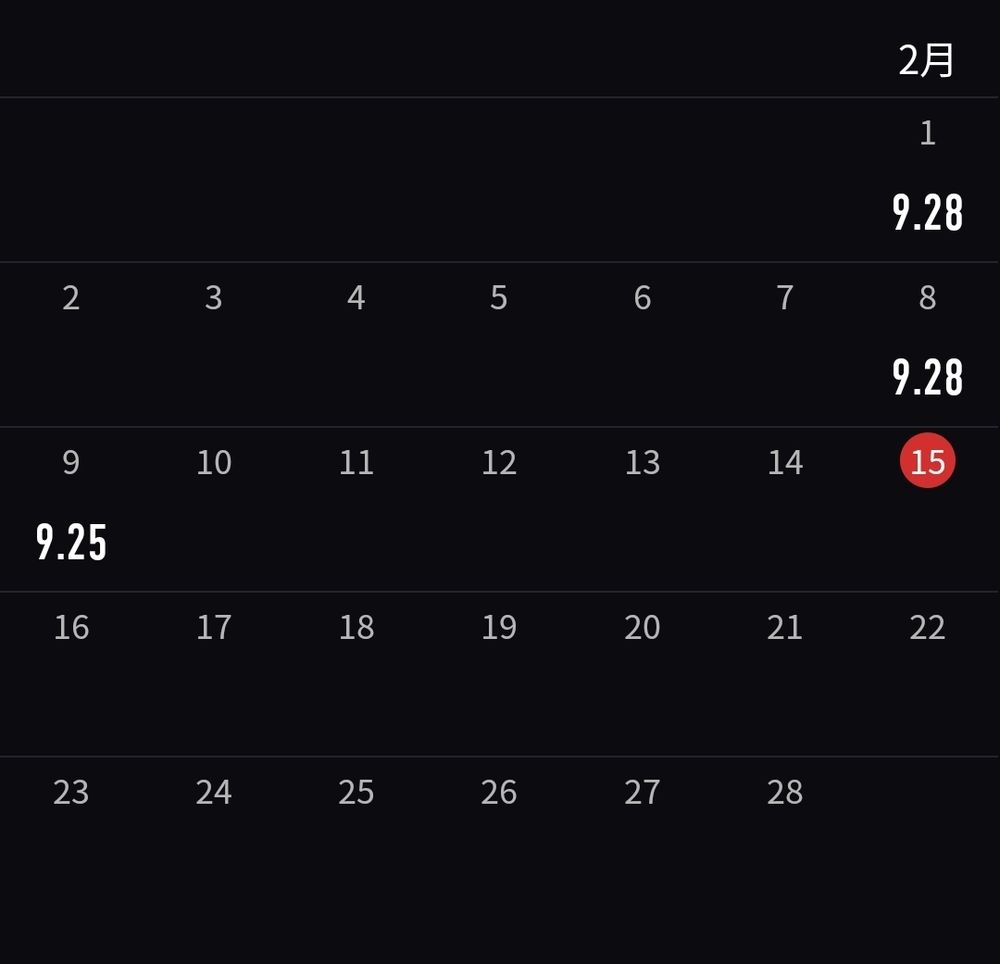The height and width of the screenshot is (964, 1000).
Task: Tap the 2月 month header
Action: click(926, 61)
